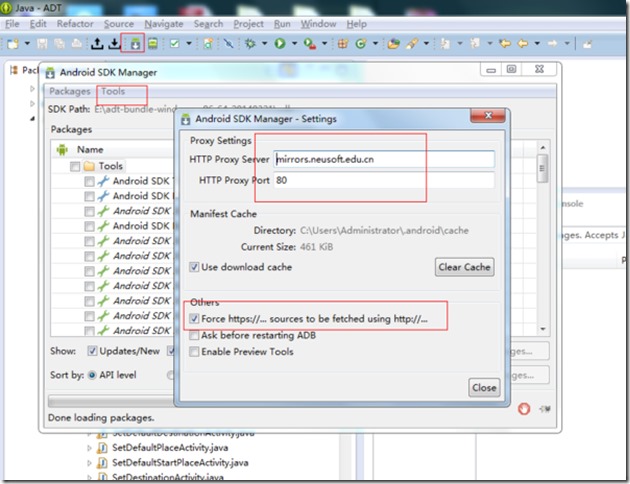The width and height of the screenshot is (630, 484).
Task: Click the Forward navigation arrow icon
Action: pyautogui.click(x=552, y=43)
